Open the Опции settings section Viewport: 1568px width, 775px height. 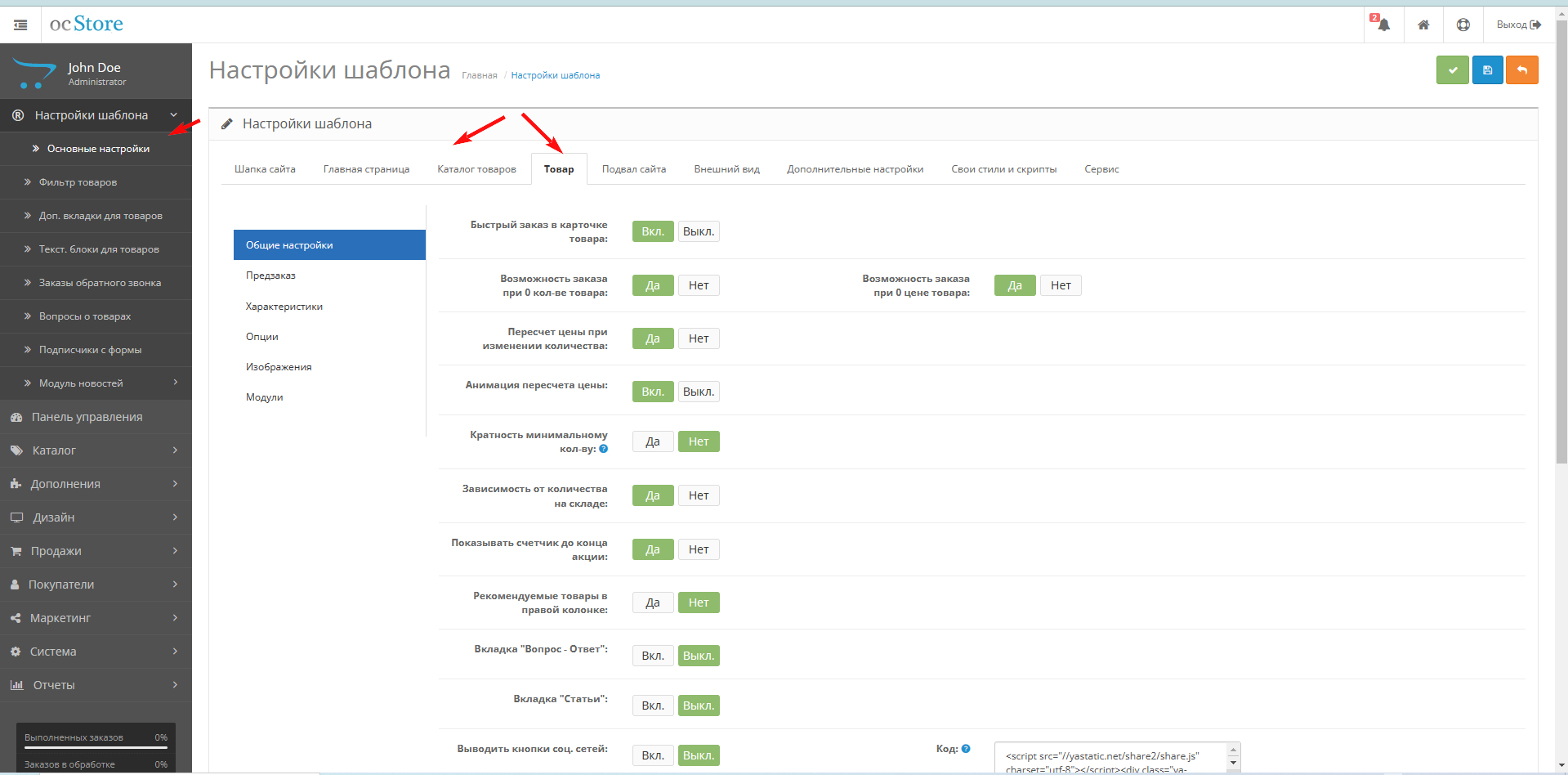pos(329,337)
